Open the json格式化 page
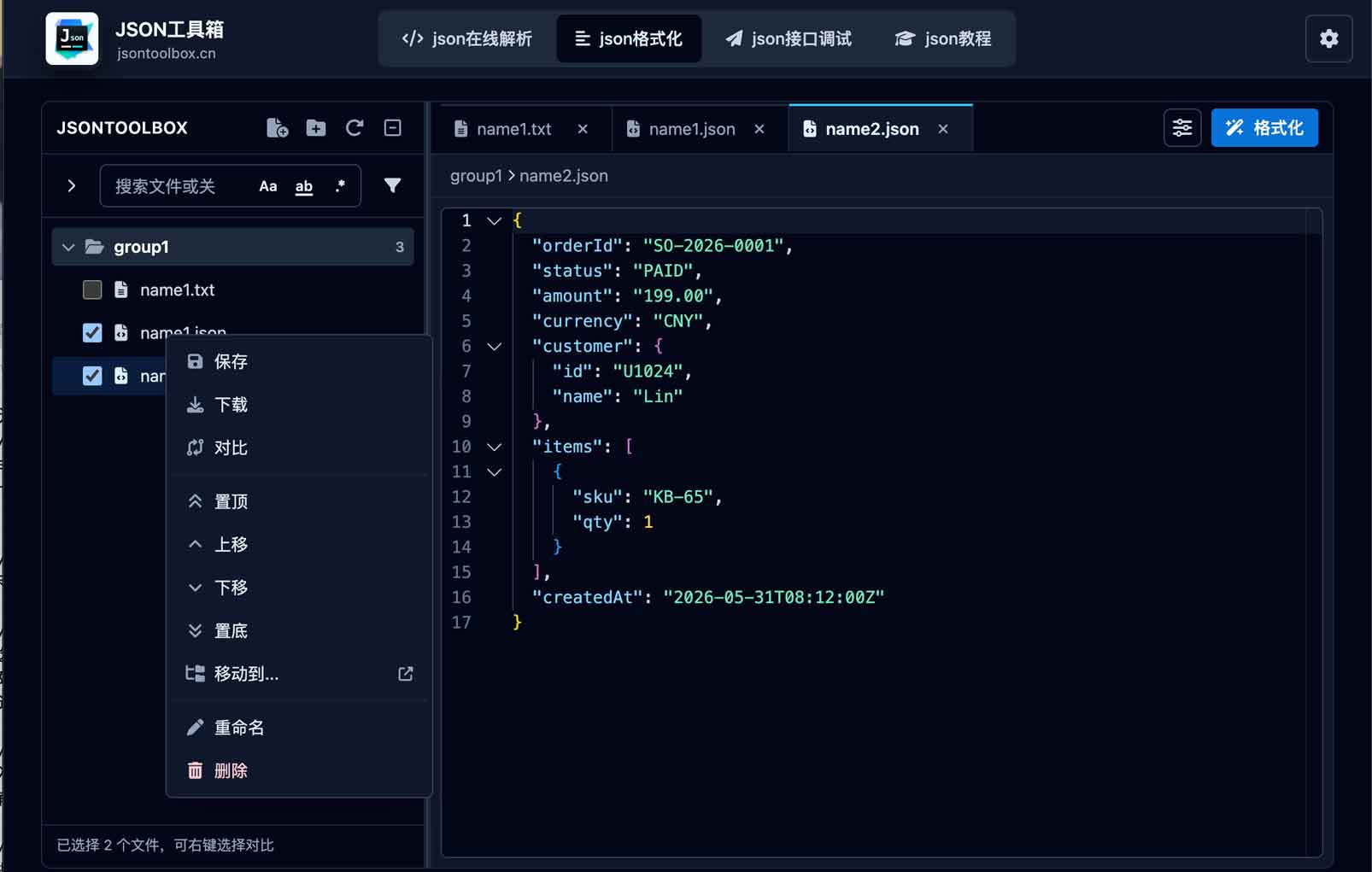This screenshot has width=1372, height=872. tap(629, 38)
